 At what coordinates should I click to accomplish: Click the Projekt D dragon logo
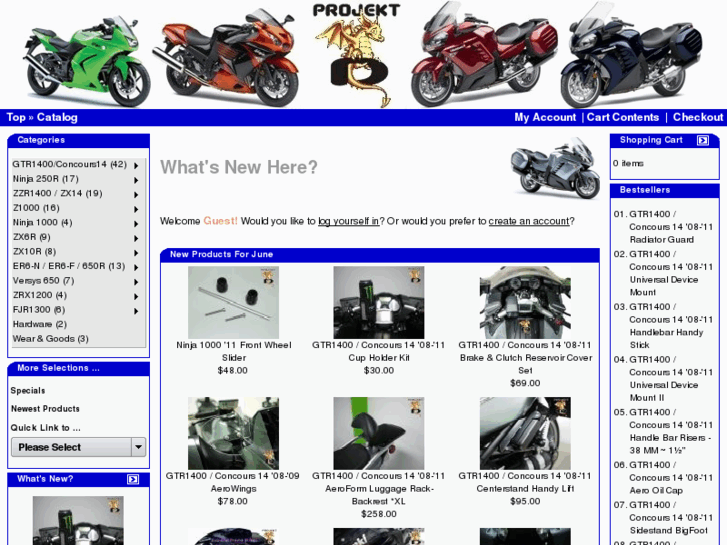pos(357,55)
